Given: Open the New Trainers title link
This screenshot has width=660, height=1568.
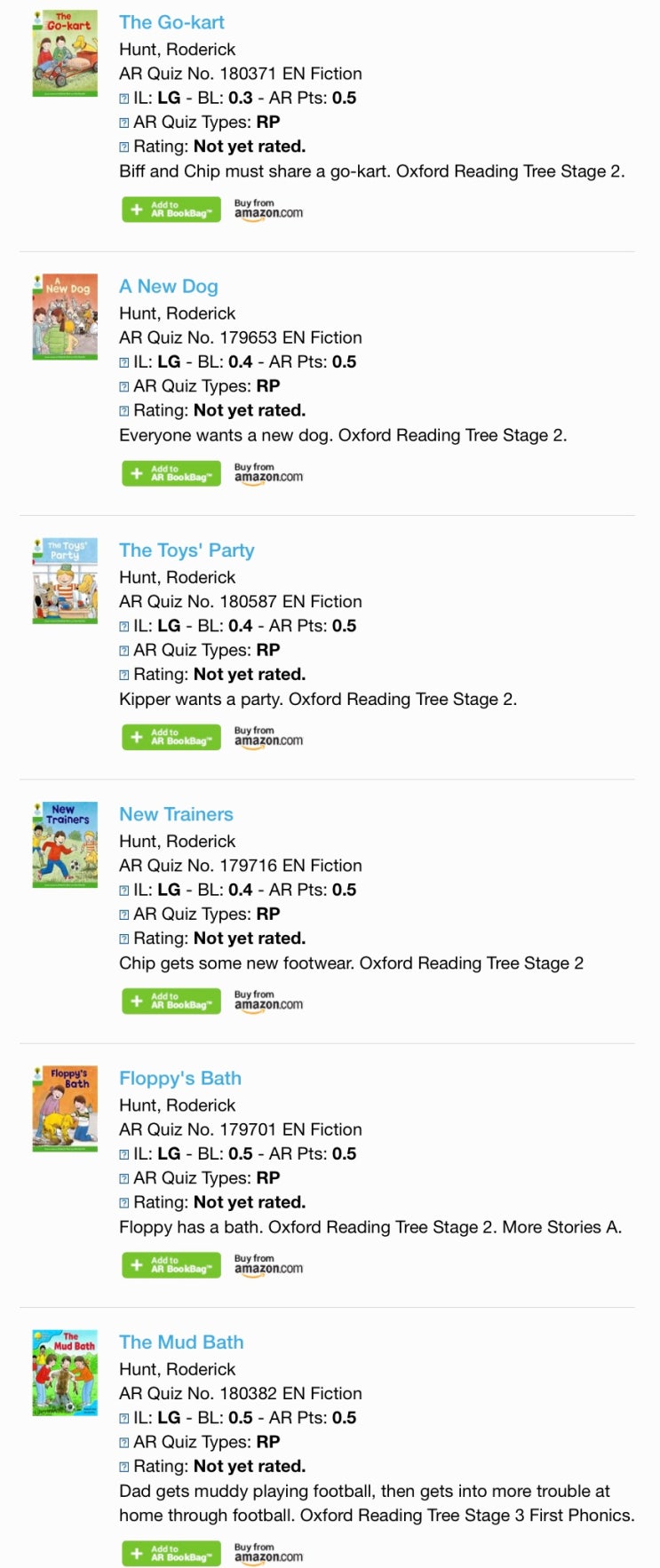Looking at the screenshot, I should [x=176, y=814].
